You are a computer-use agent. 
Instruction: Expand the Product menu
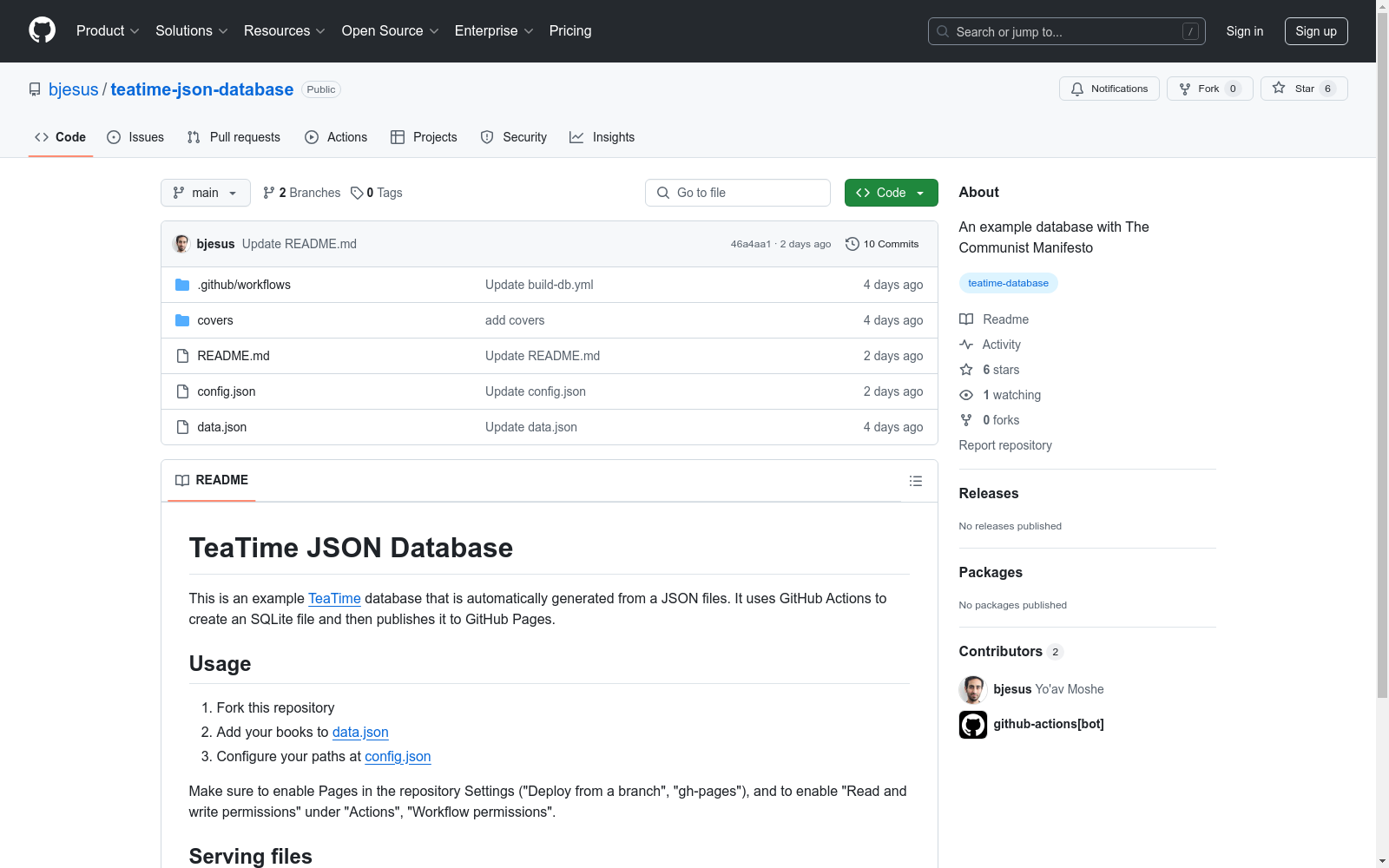[108, 31]
